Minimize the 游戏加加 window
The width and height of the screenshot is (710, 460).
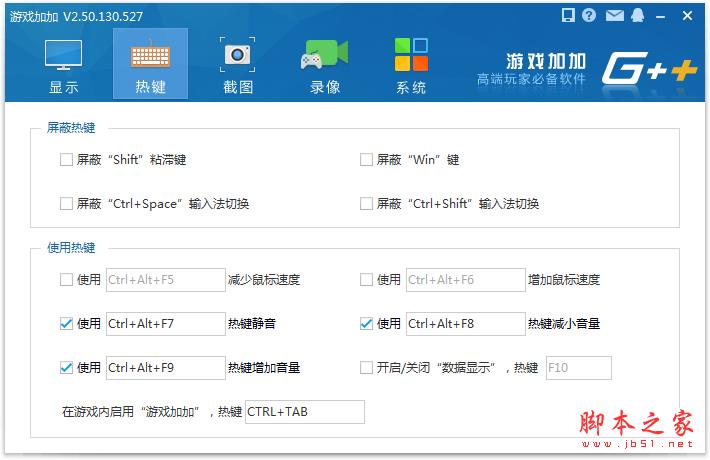661,17
